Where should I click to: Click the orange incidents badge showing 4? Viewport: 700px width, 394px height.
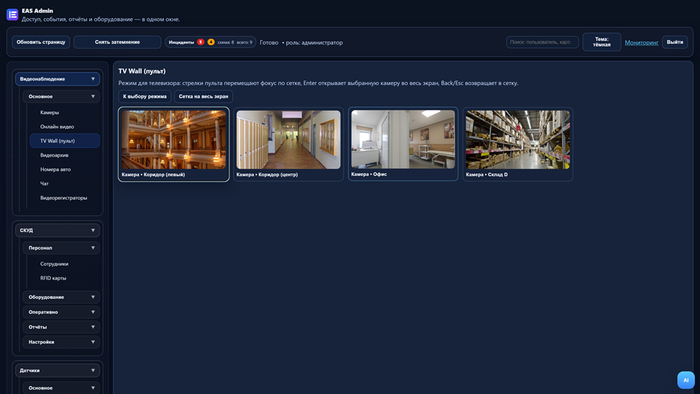[x=211, y=42]
